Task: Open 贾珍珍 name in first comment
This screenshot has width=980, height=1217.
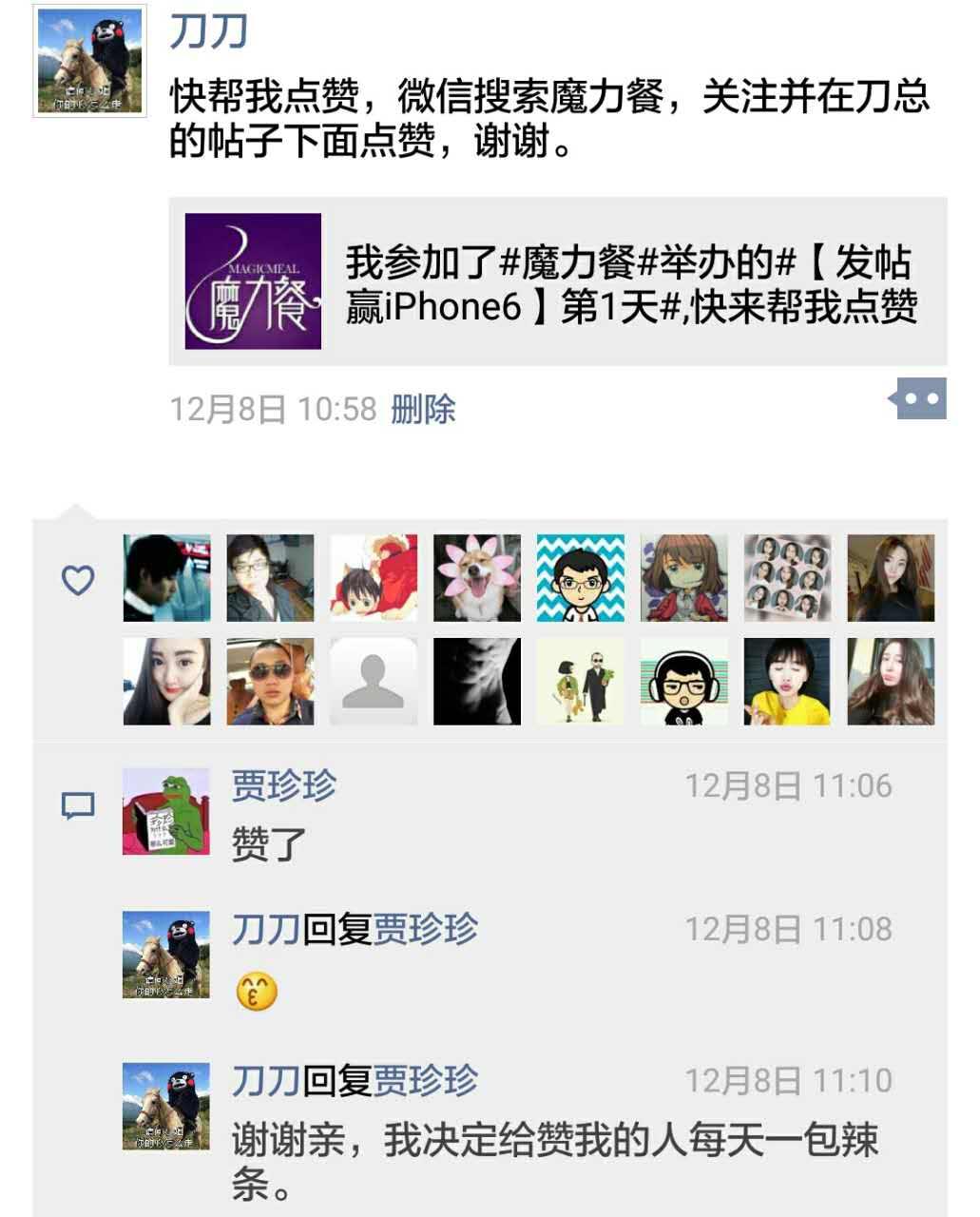Action: click(284, 786)
